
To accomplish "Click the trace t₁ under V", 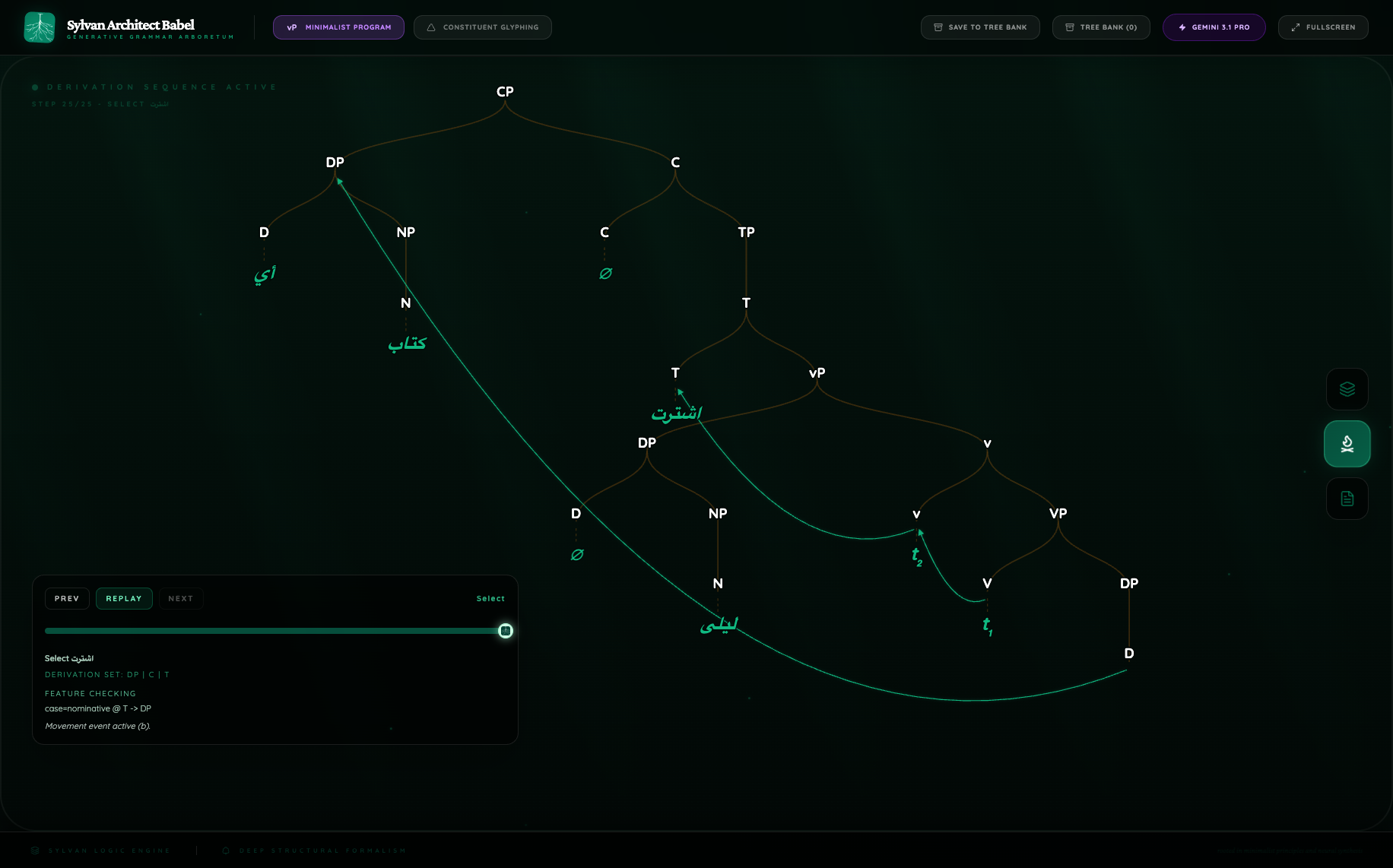I will tap(987, 626).
